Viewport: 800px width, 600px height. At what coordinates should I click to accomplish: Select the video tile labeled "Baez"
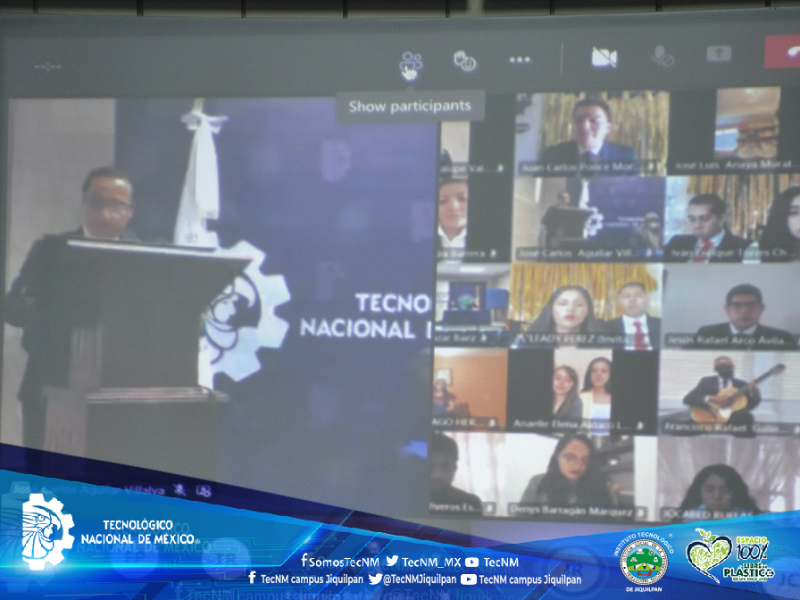point(472,305)
